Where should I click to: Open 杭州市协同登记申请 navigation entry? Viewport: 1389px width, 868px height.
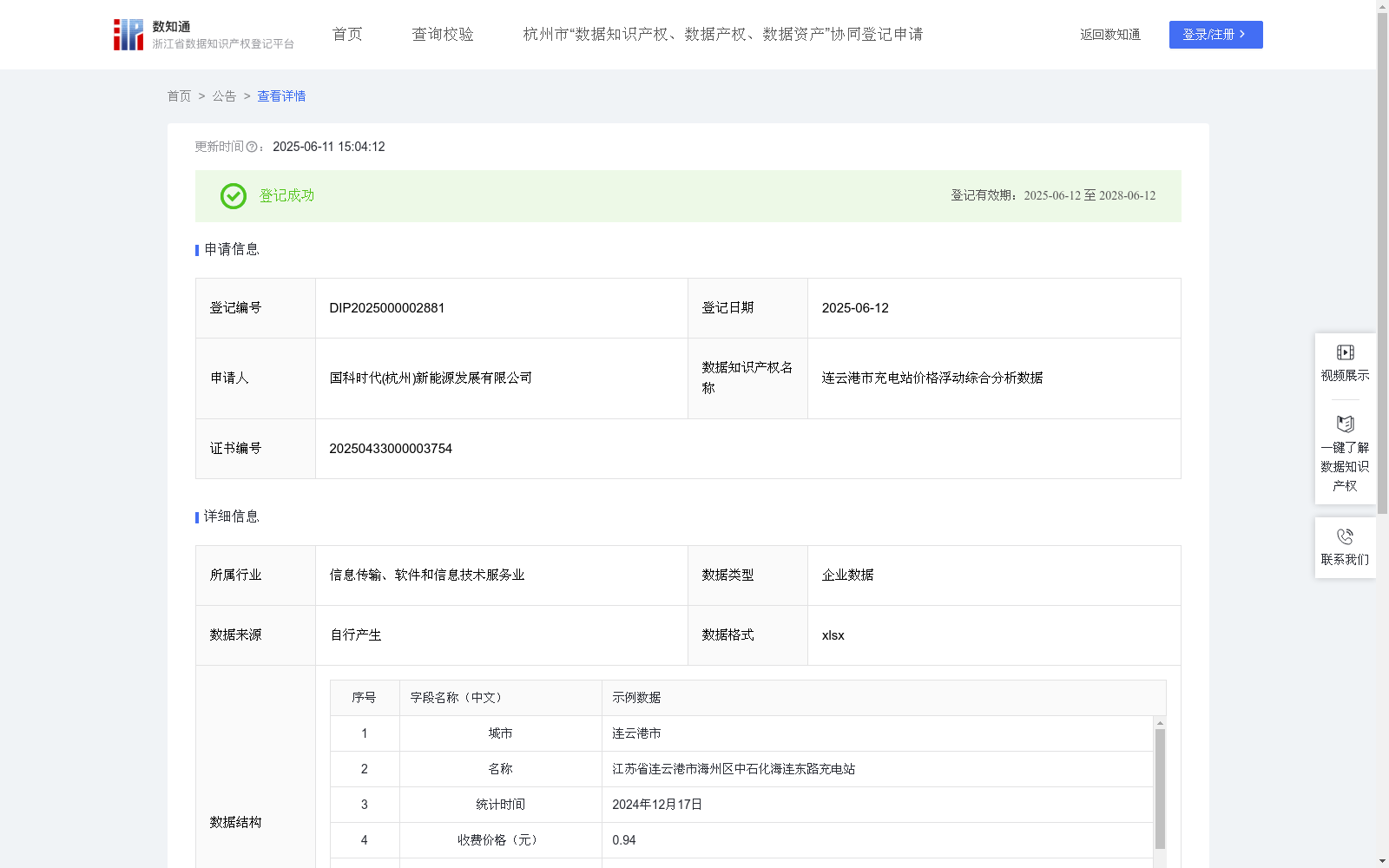click(721, 35)
